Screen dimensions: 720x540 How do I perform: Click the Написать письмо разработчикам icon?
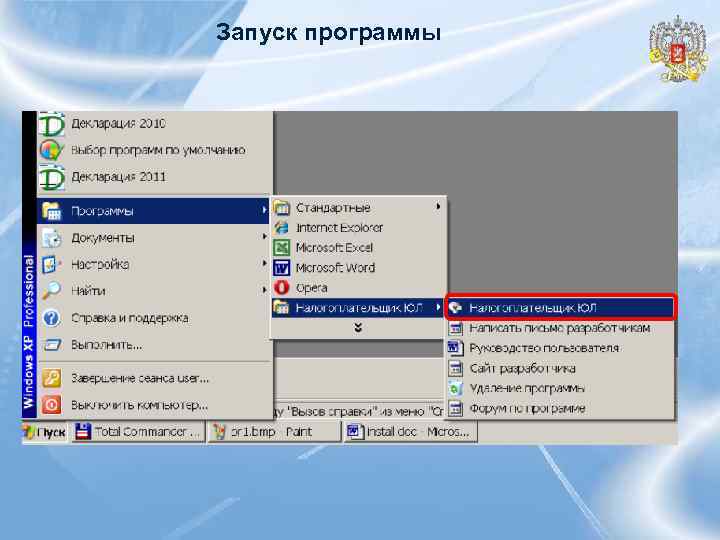[x=456, y=328]
